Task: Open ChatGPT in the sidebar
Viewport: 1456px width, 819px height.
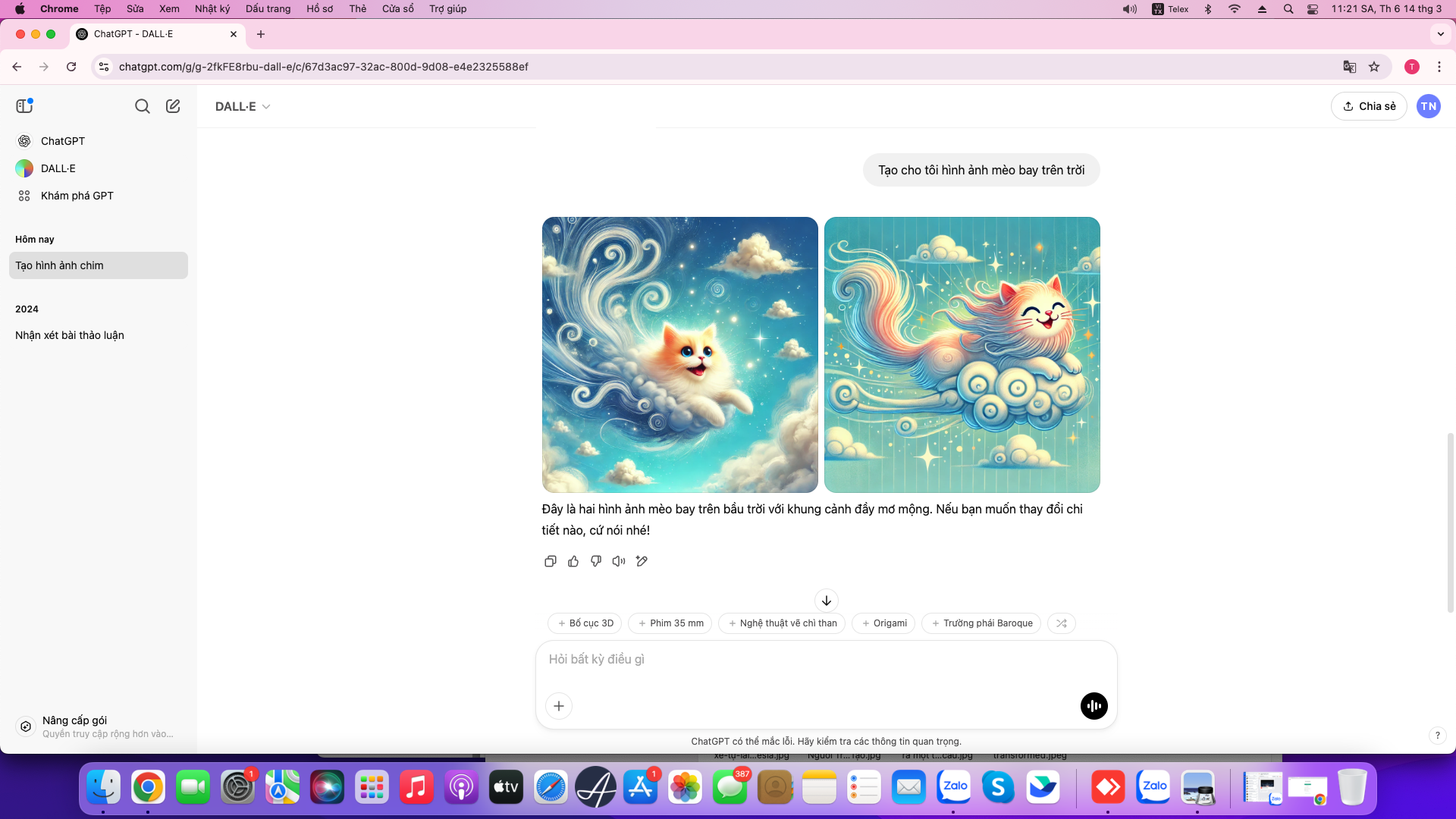Action: (99, 141)
